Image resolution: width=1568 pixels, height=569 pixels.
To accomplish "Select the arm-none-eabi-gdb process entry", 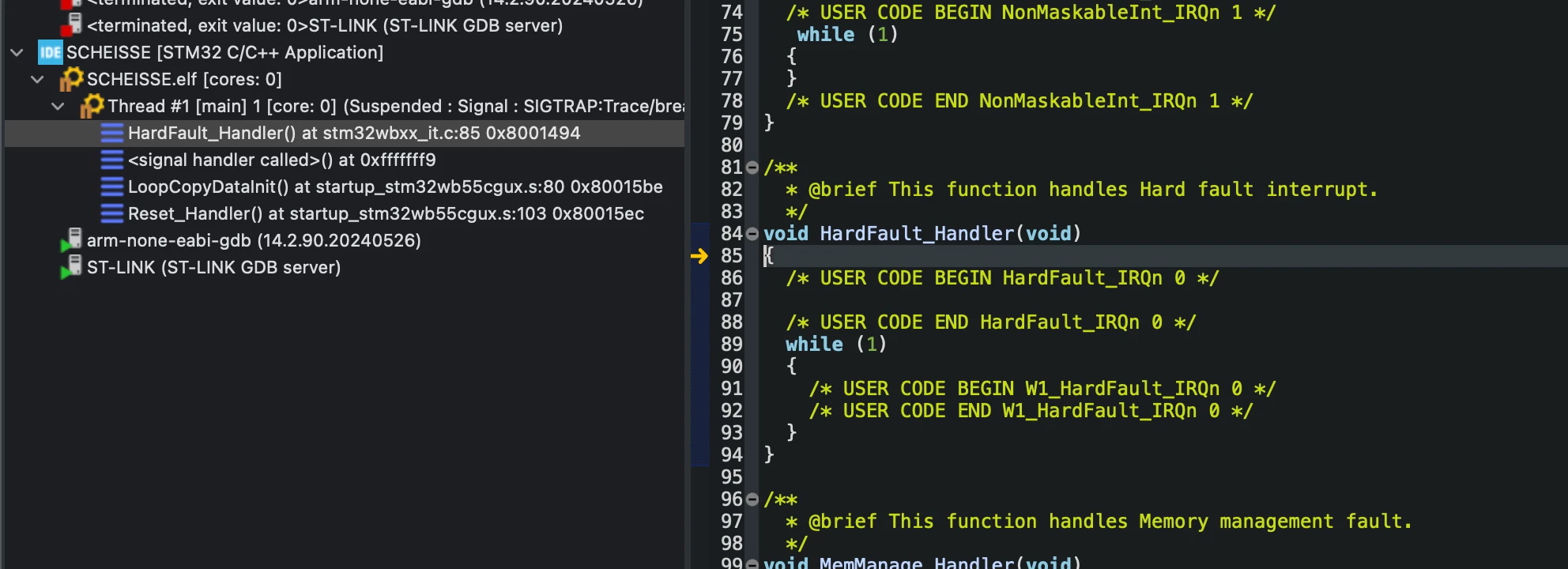I will pos(254,241).
